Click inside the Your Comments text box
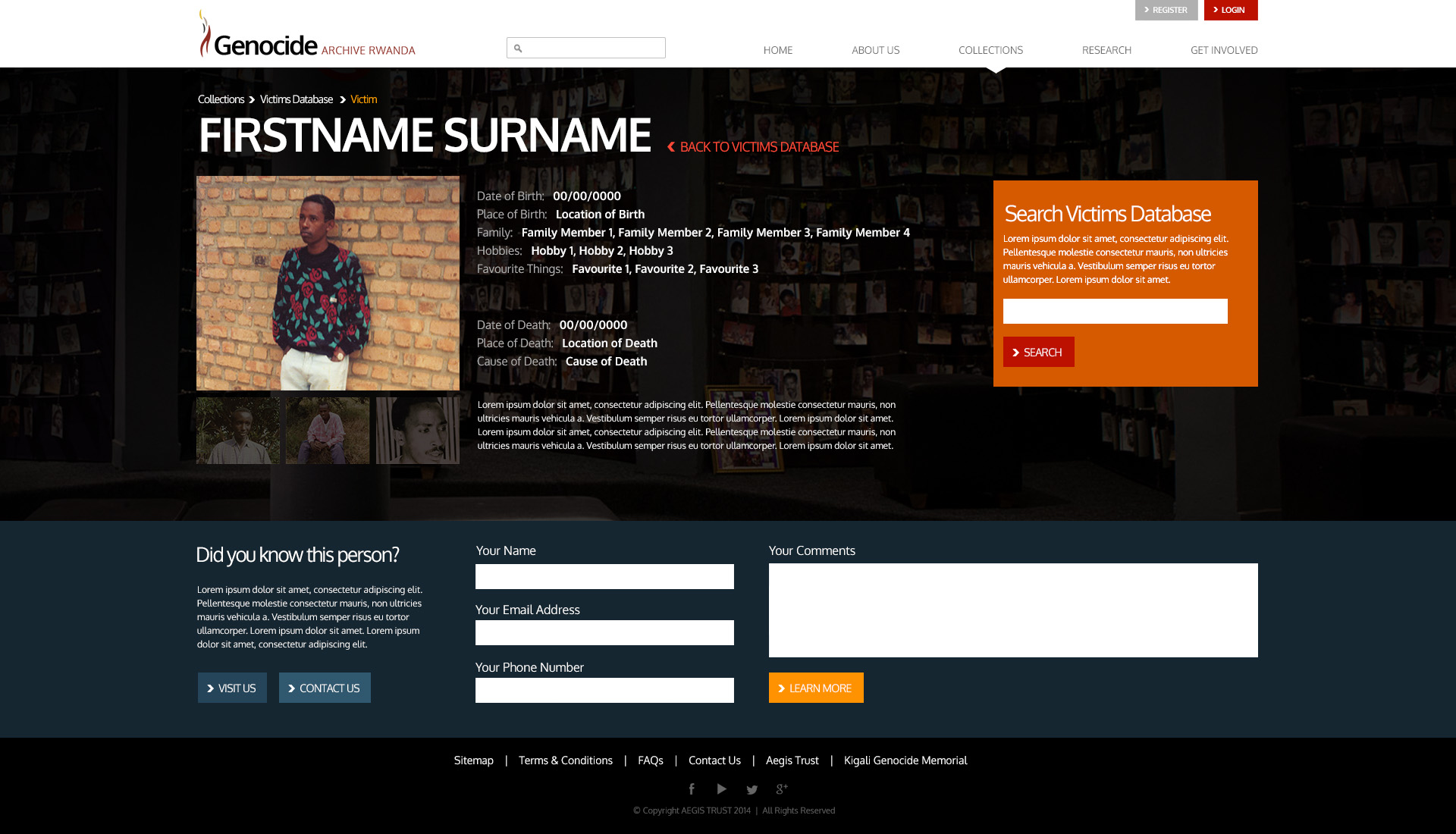Image resolution: width=1456 pixels, height=834 pixels. pos(1012,610)
